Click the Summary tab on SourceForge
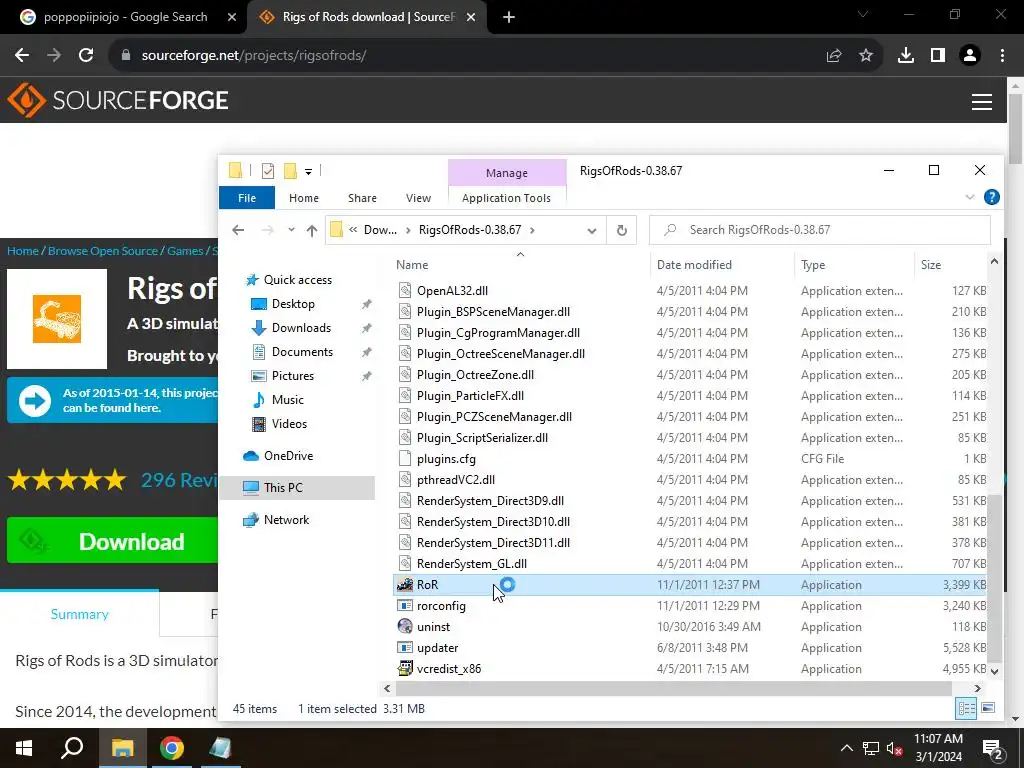Screen dimensions: 1024x768 [x=80, y=614]
